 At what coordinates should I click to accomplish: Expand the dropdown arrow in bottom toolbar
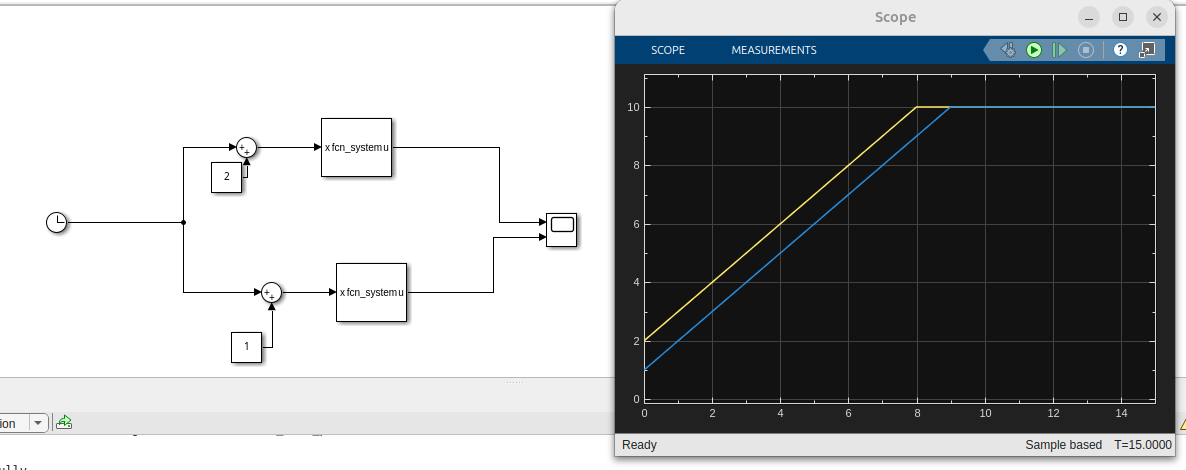point(39,423)
